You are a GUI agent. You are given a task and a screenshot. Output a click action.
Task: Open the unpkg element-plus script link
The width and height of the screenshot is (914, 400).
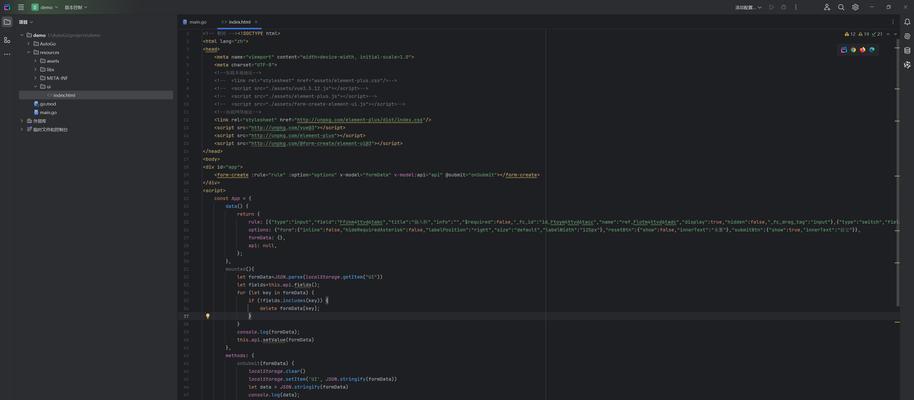click(294, 135)
